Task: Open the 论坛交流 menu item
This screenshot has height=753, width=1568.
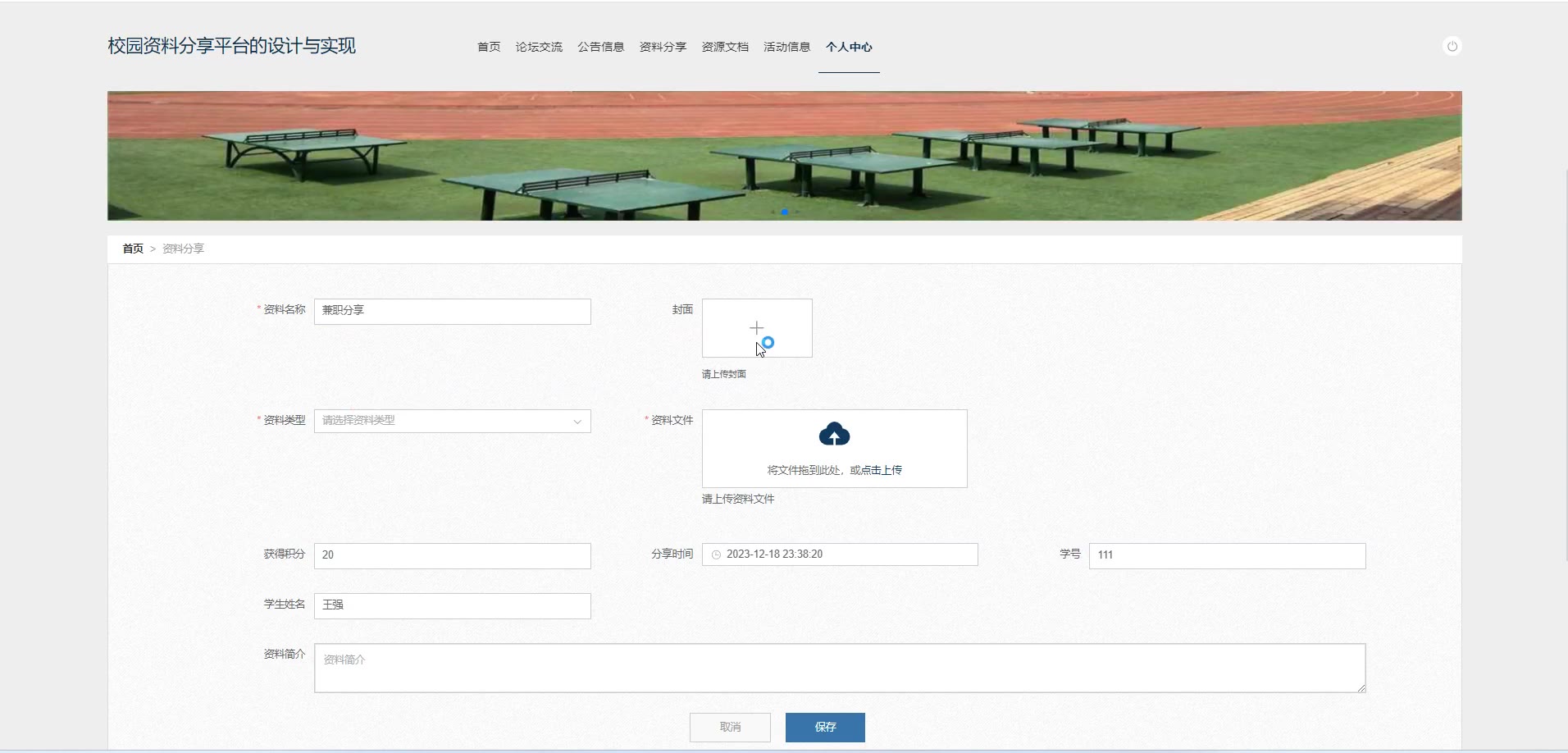Action: coord(539,47)
